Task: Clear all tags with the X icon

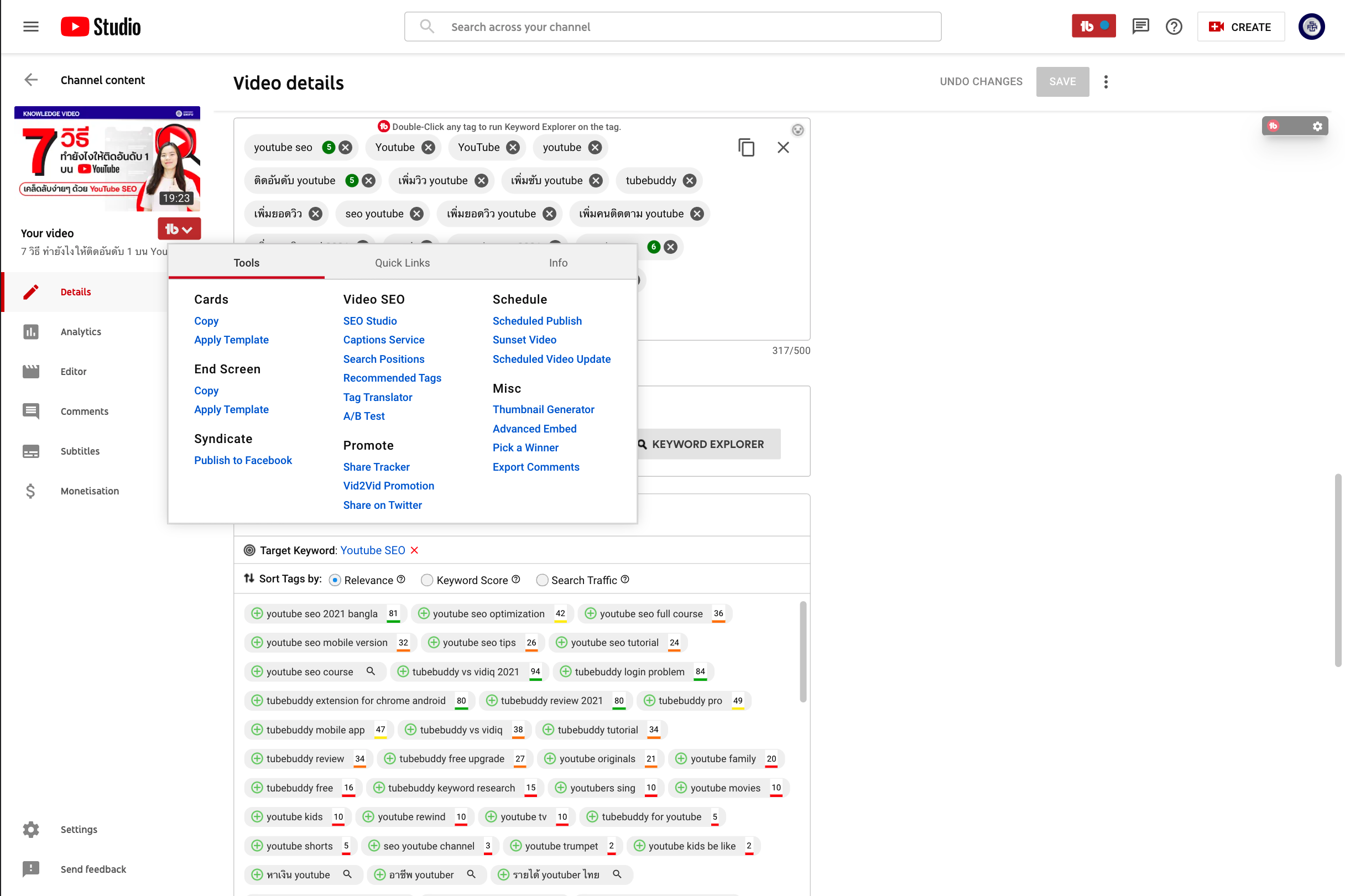Action: [x=783, y=148]
